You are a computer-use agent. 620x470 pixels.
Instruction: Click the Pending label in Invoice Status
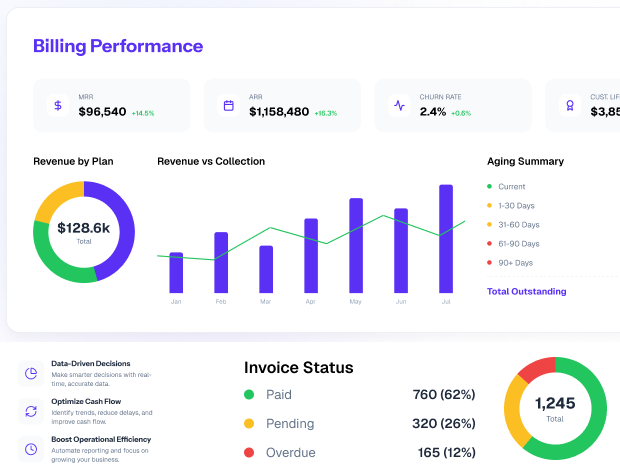click(290, 424)
